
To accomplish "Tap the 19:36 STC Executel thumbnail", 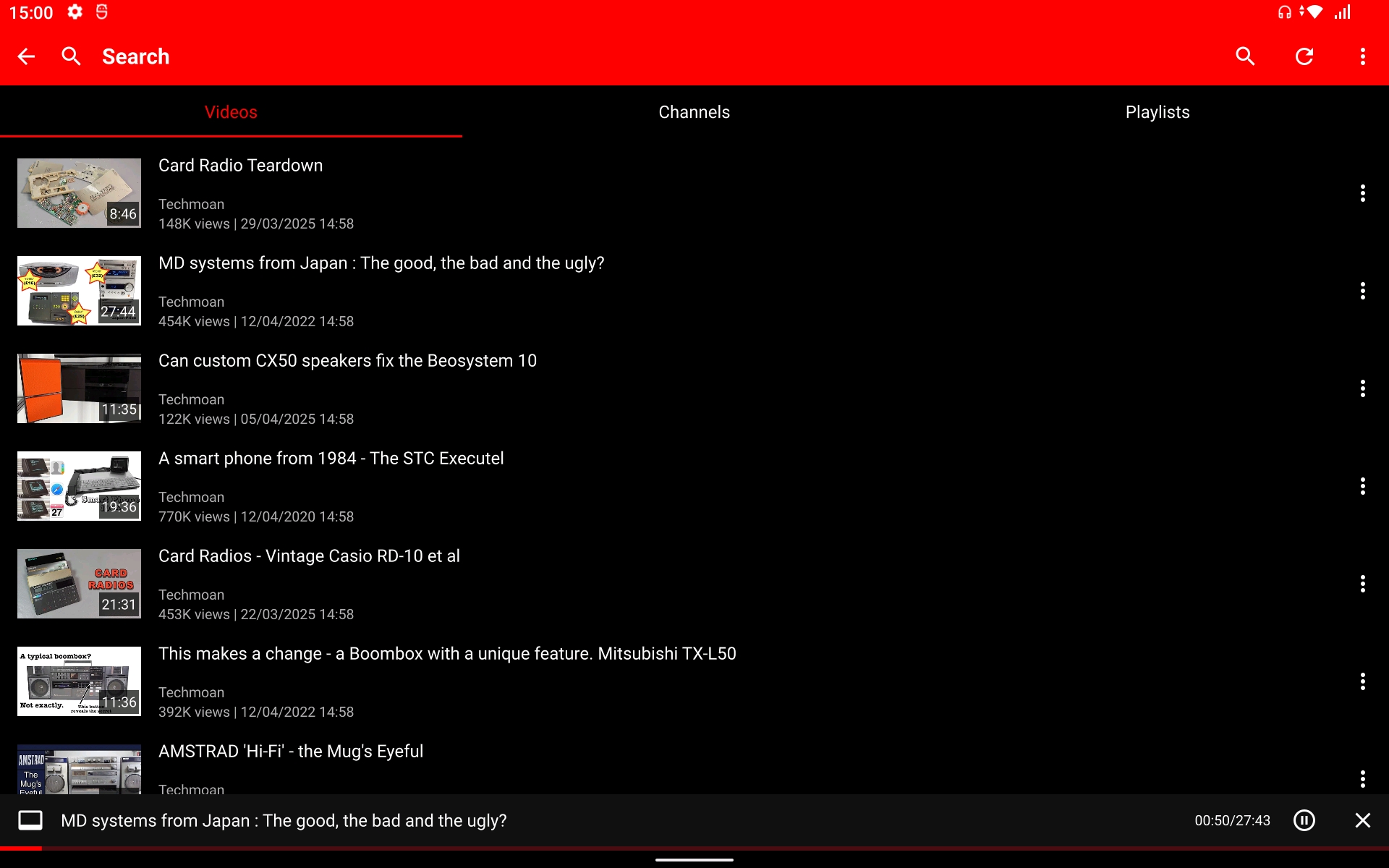I will (79, 486).
